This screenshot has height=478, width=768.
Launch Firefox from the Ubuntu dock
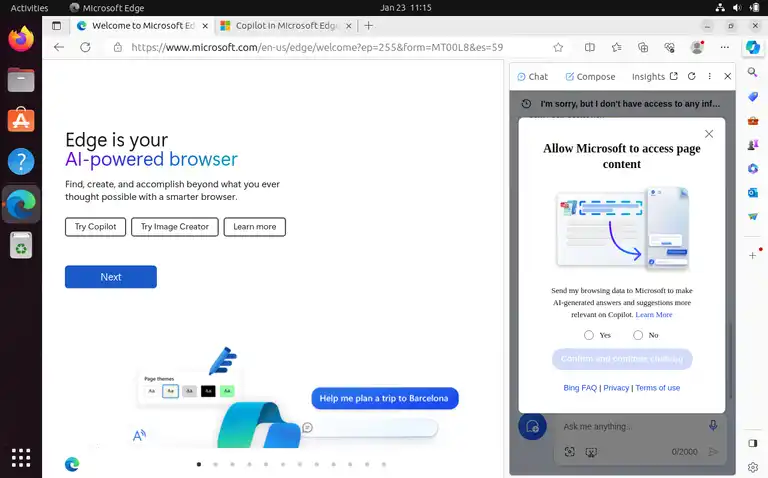tap(21, 39)
